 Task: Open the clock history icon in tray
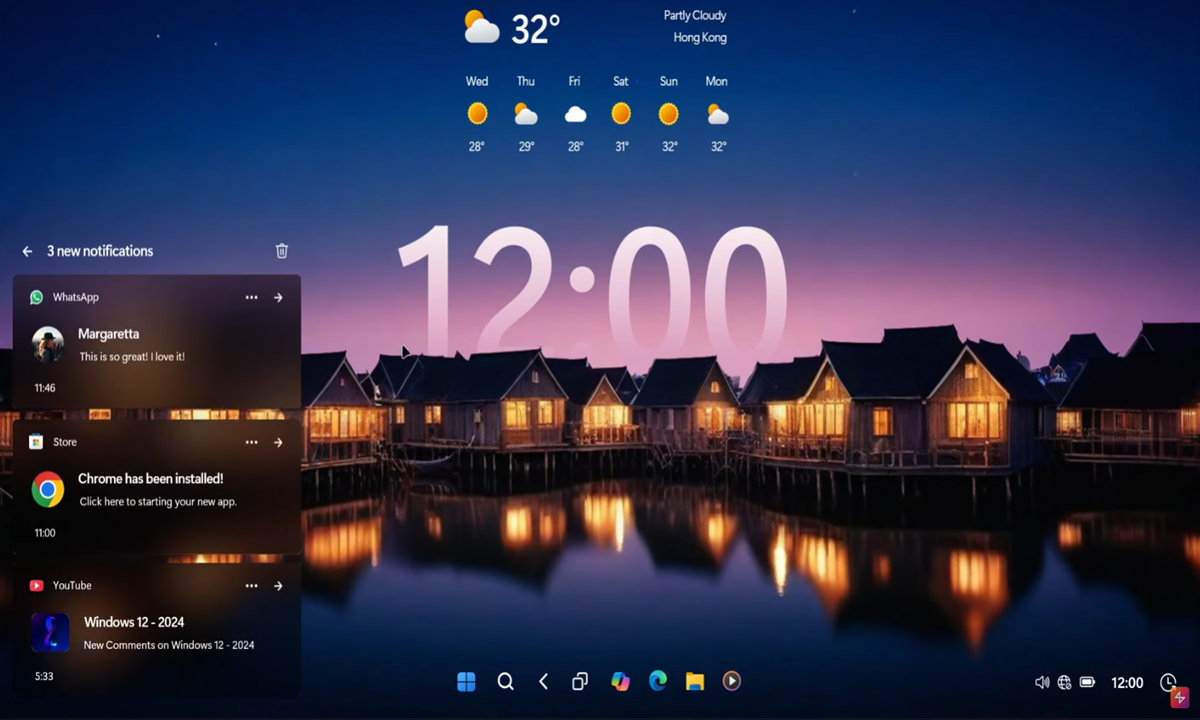[1168, 682]
